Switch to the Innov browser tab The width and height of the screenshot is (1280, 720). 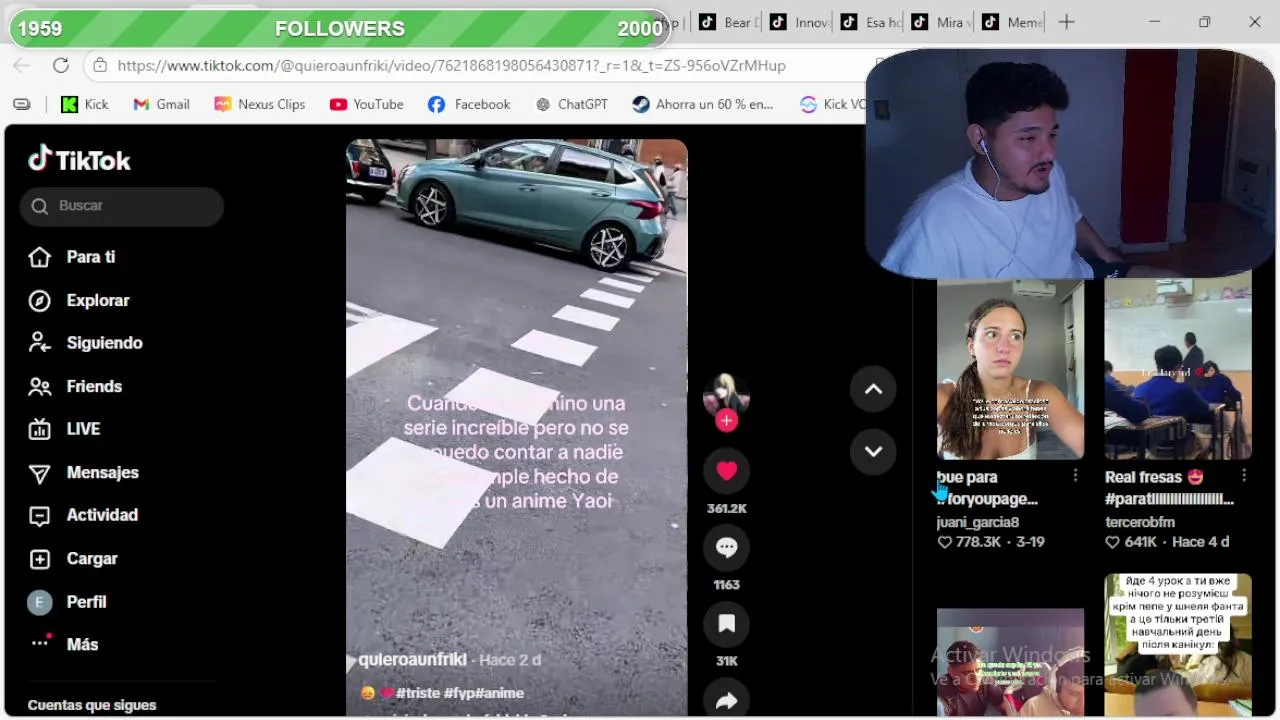(800, 22)
